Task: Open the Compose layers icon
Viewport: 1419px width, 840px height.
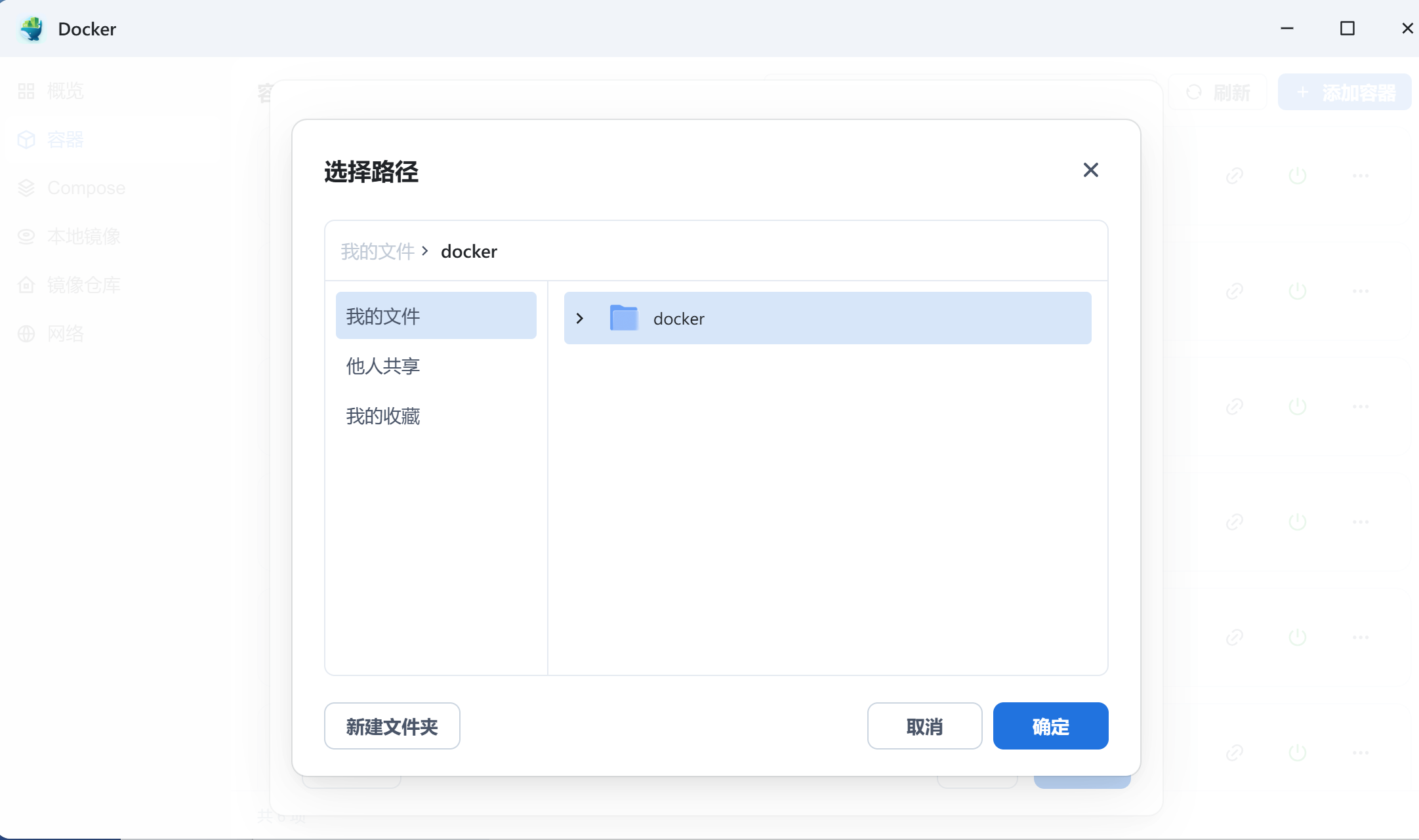Action: [26, 188]
